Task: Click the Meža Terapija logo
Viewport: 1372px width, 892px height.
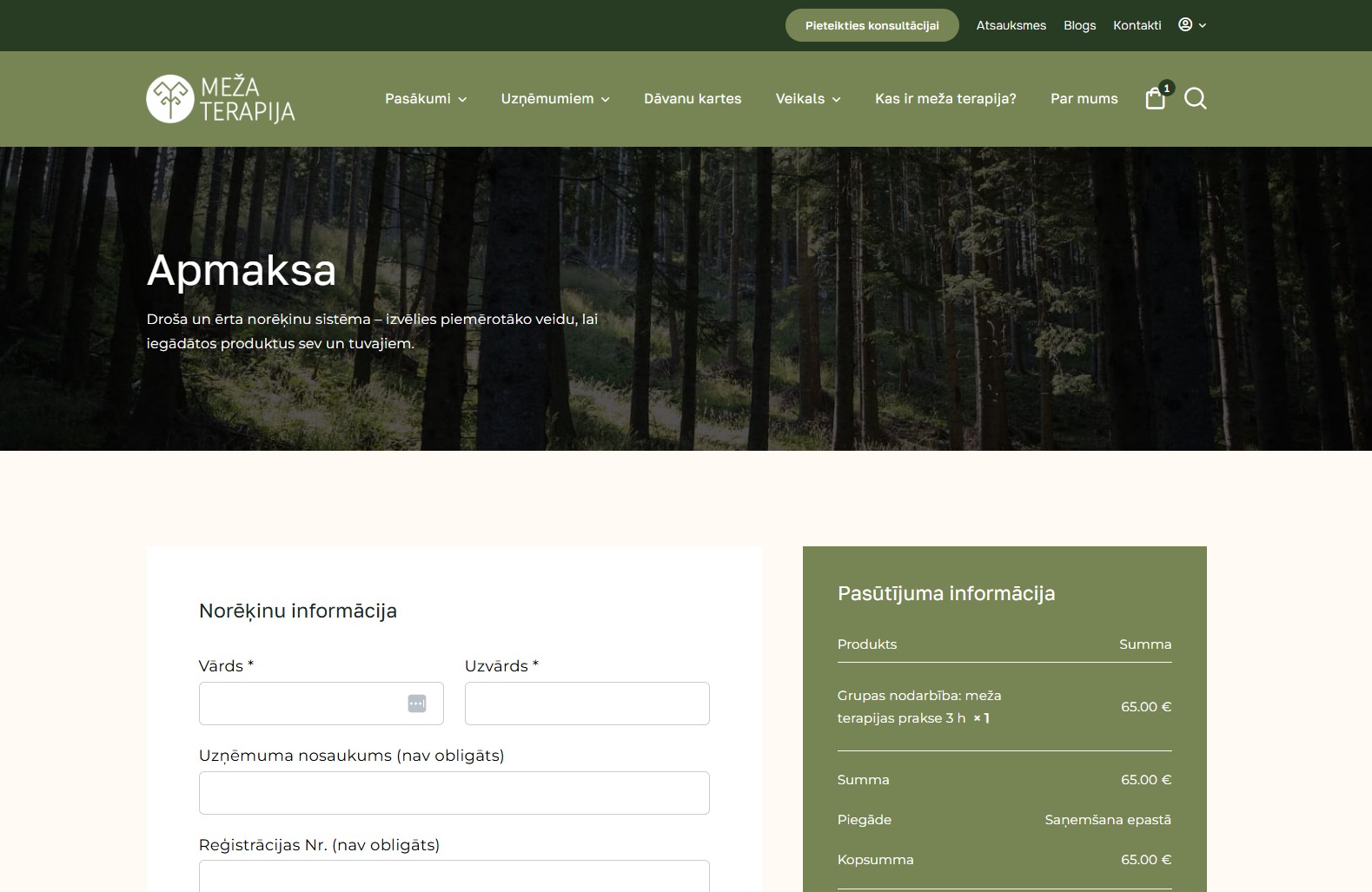Action: [221, 99]
